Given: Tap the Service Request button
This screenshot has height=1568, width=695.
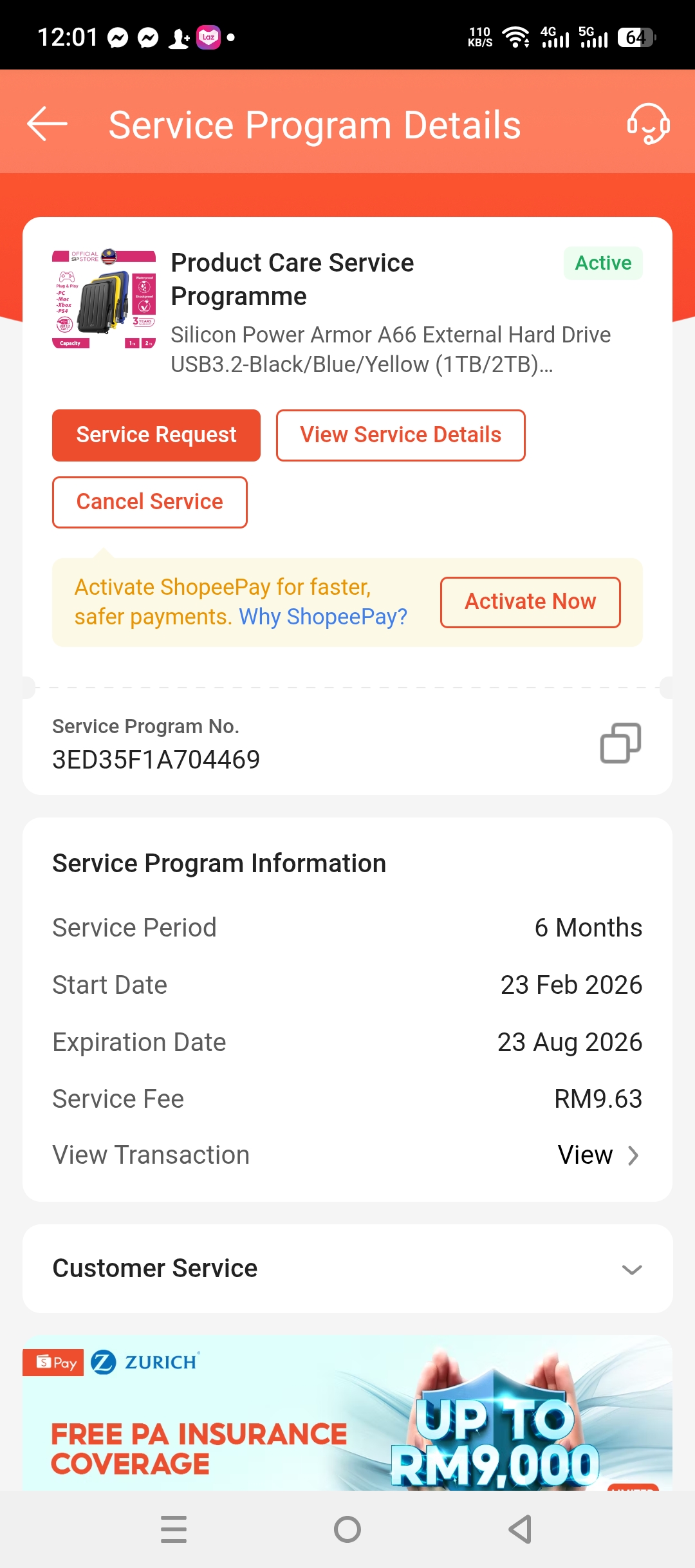Looking at the screenshot, I should pyautogui.click(x=156, y=435).
